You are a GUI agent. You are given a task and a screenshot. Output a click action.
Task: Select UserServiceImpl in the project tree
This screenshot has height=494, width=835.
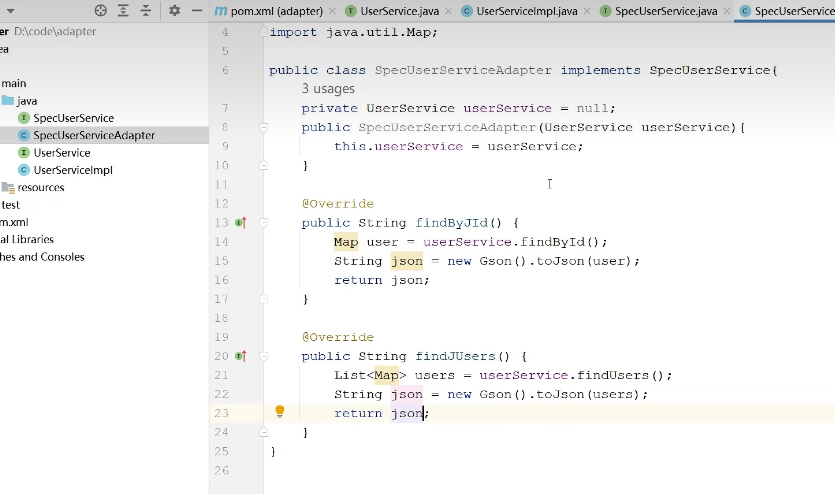point(72,170)
